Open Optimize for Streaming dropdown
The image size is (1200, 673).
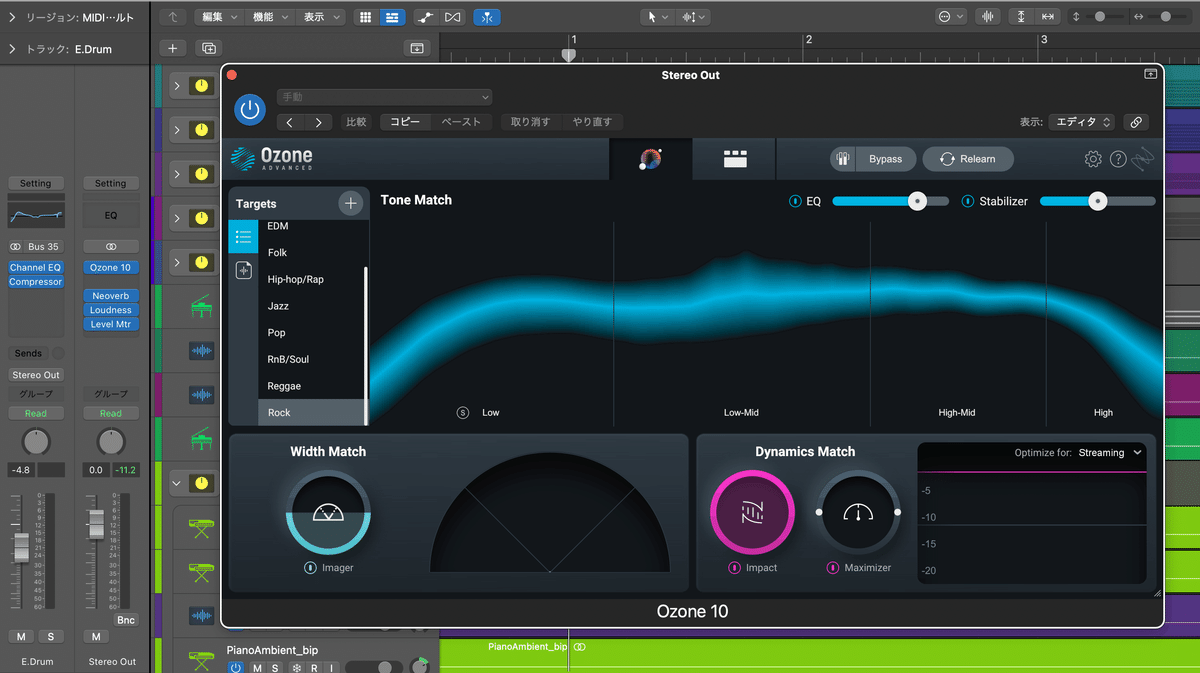(x=1110, y=453)
